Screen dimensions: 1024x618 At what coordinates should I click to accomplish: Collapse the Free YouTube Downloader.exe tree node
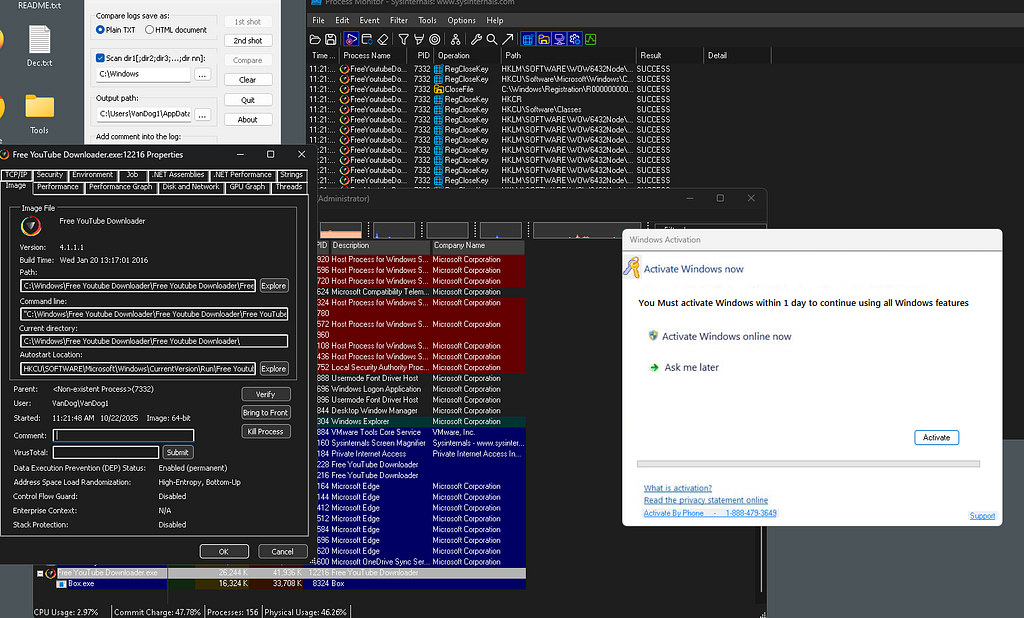pyautogui.click(x=40, y=574)
